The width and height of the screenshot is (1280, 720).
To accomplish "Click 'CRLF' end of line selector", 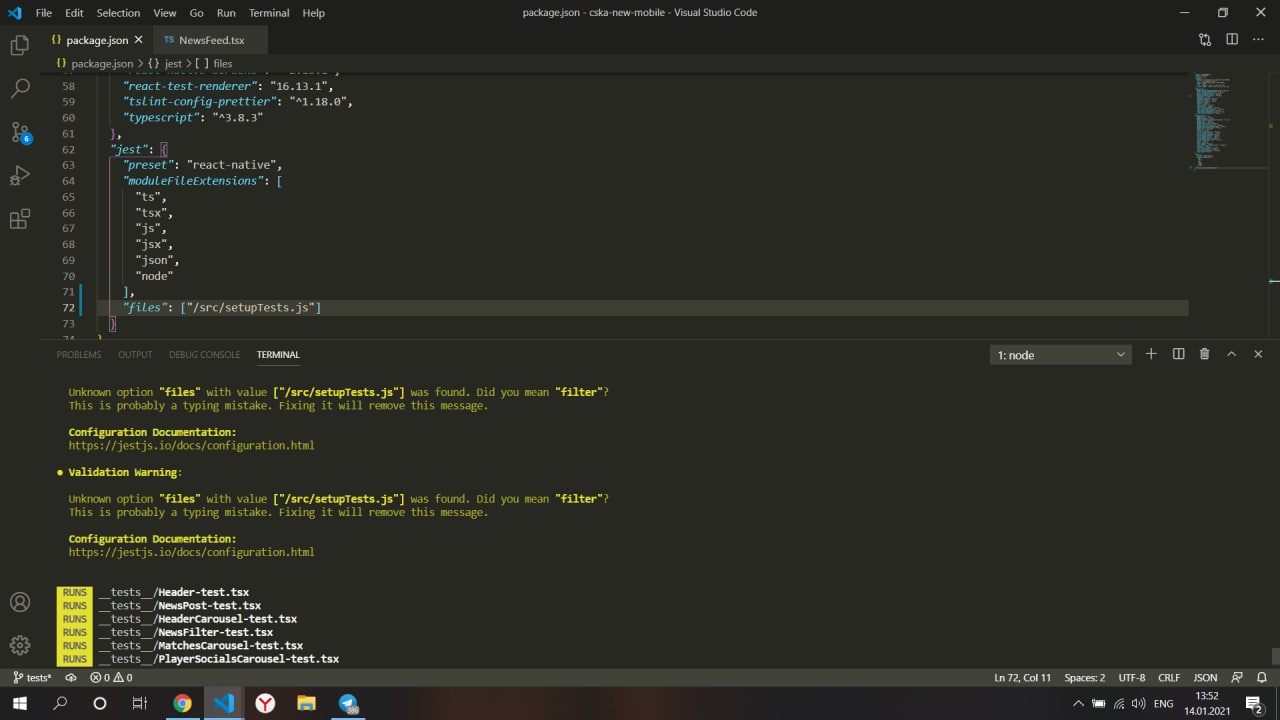I will tap(1169, 677).
